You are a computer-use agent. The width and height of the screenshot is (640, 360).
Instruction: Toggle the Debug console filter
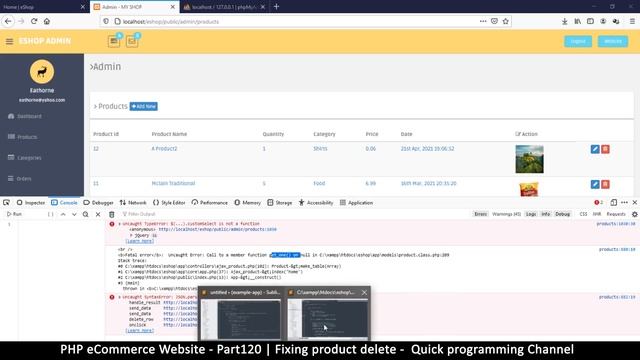[562, 214]
